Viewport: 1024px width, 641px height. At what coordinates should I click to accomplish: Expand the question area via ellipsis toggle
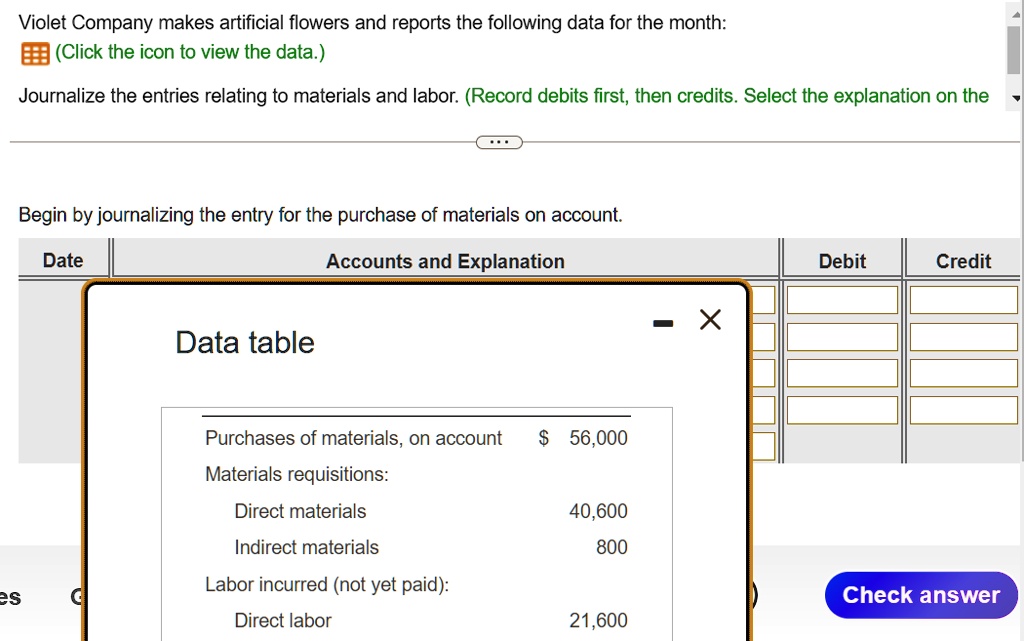(x=499, y=142)
